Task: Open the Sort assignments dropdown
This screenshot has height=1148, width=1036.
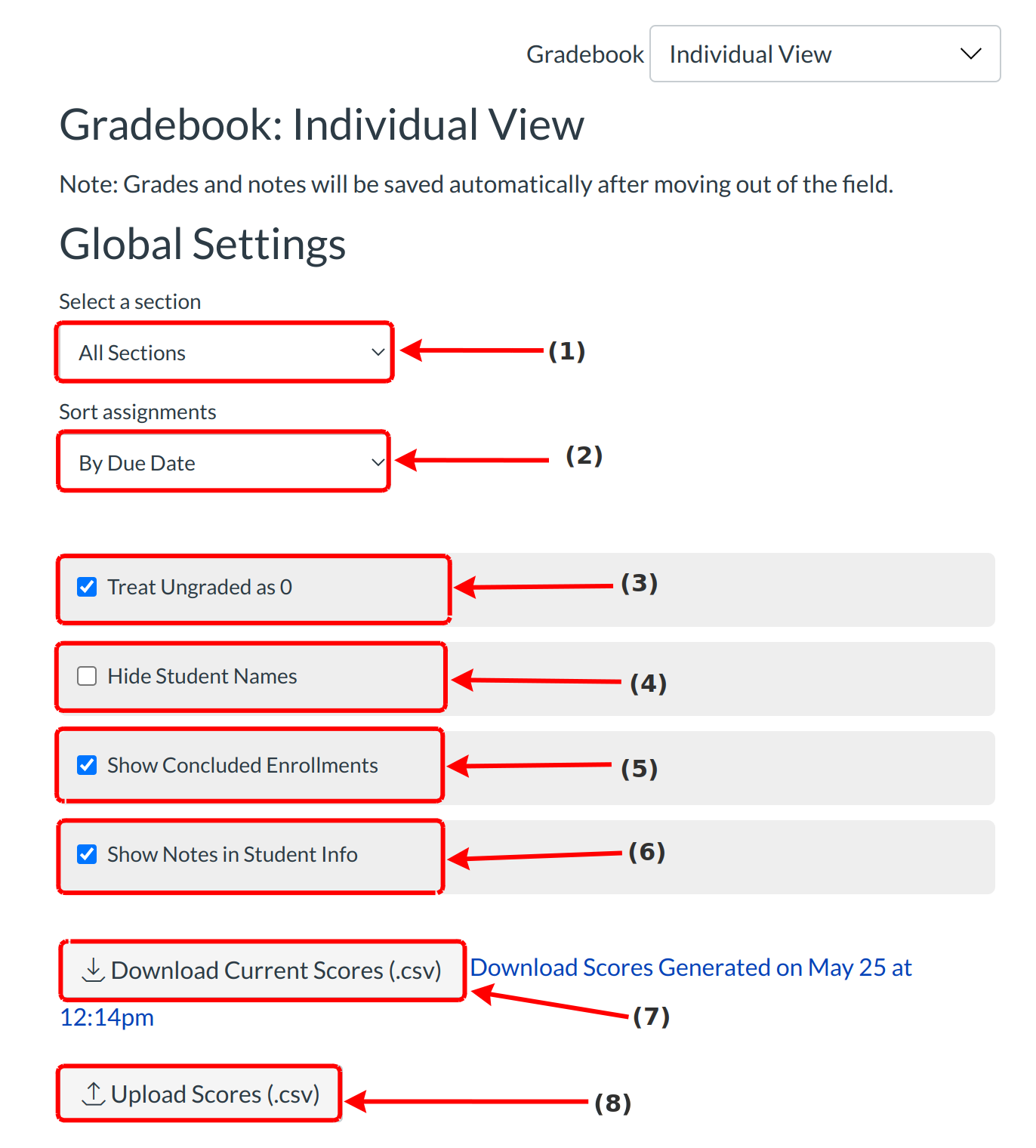Action: point(223,462)
